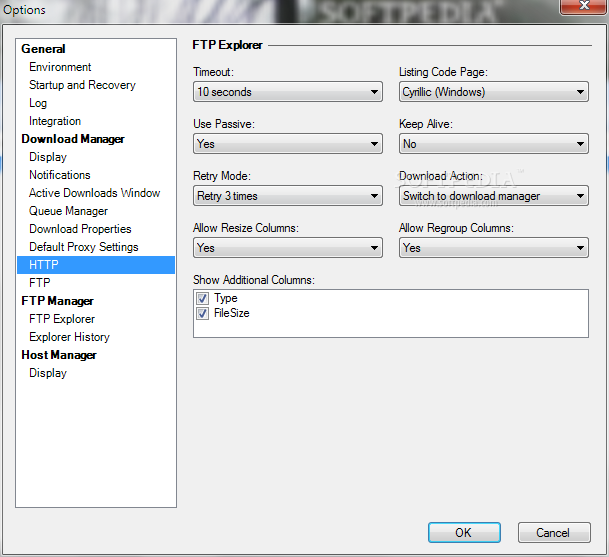
Task: Select Active Downloads Window option
Action: point(94,193)
